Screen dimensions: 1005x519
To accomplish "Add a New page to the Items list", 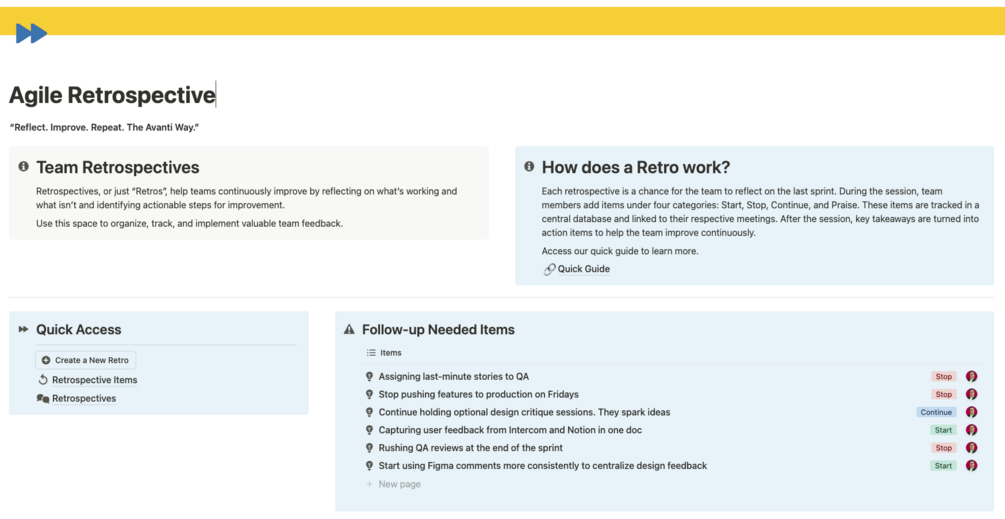I will 399,484.
